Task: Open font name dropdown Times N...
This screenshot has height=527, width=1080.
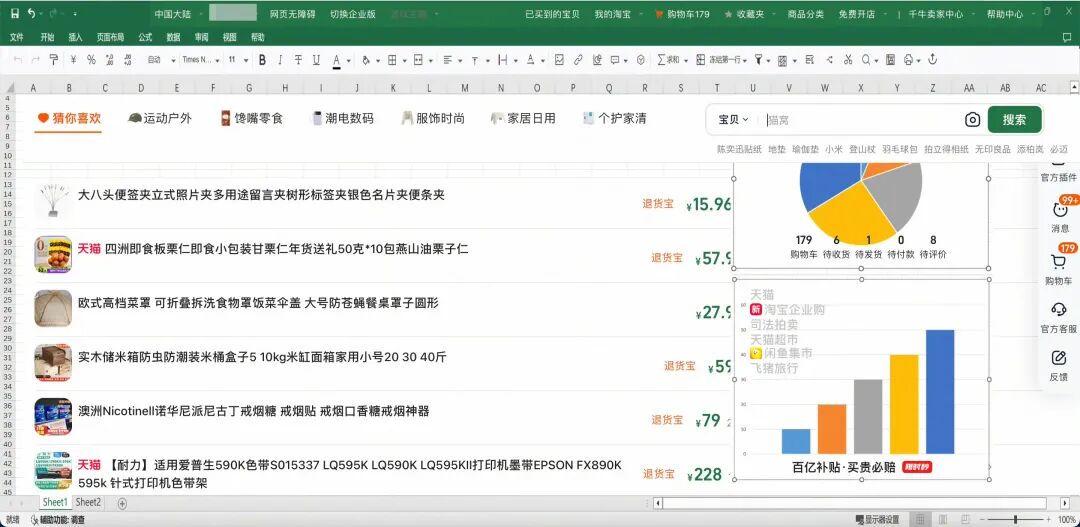Action: coord(200,60)
